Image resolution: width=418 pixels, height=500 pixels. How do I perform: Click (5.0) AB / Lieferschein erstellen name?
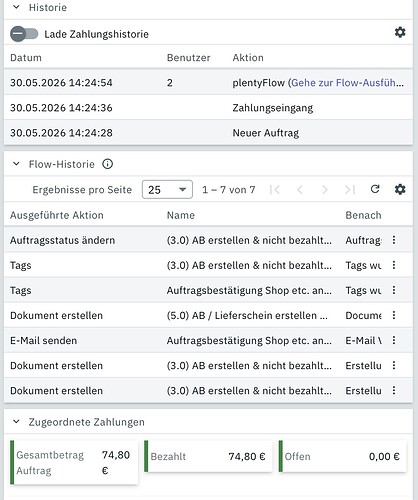[247, 315]
